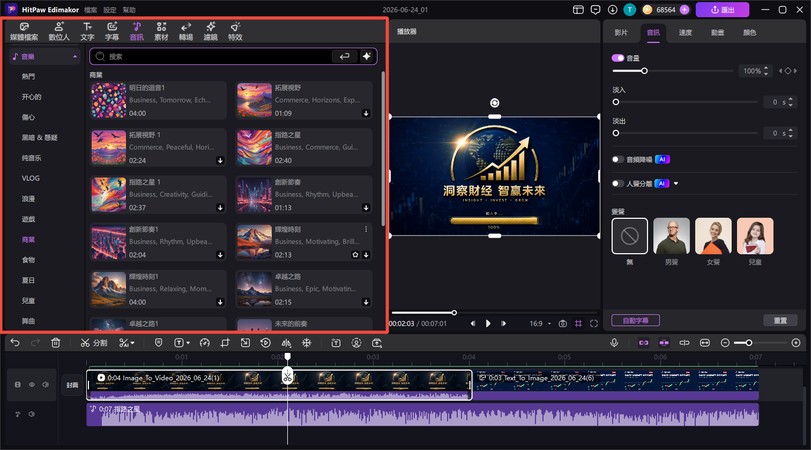Add coins with the purple plus icon
Viewport: 811px width, 450px height.
(684, 10)
